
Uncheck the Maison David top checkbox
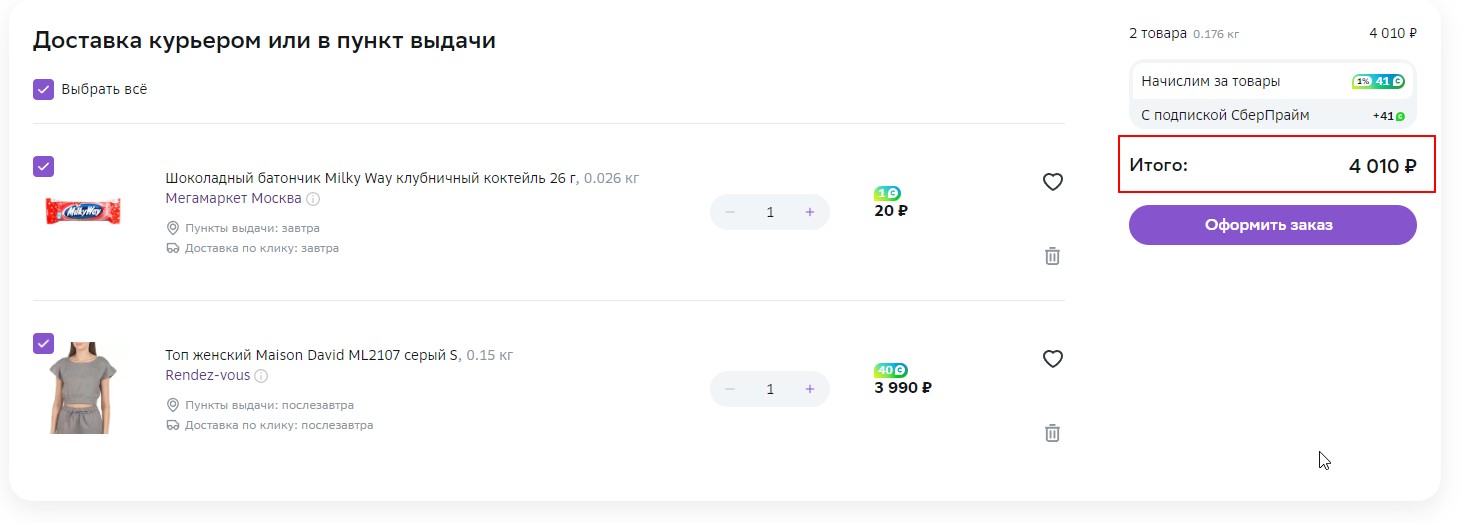[x=43, y=343]
